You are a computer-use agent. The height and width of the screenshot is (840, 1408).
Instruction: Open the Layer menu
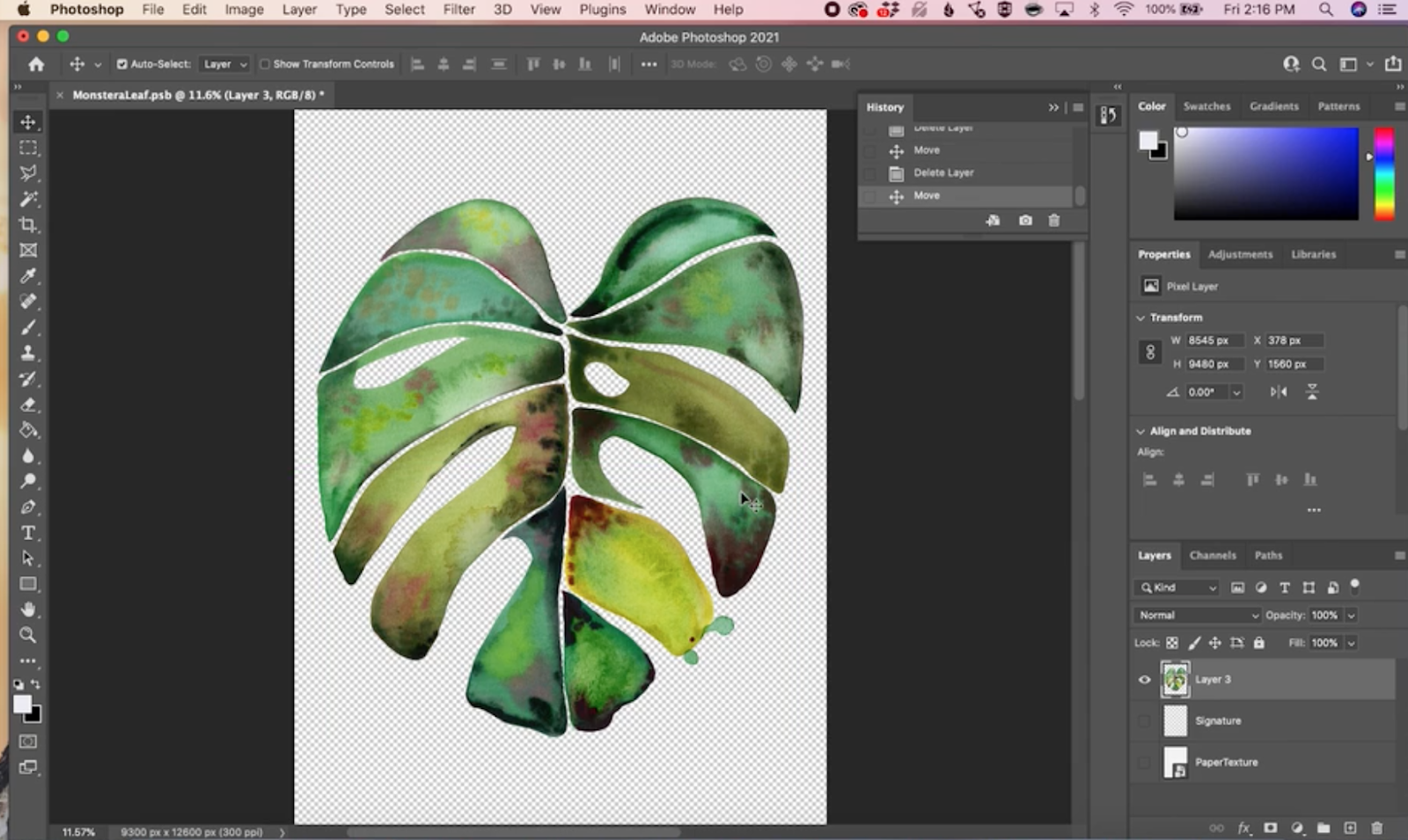pyautogui.click(x=299, y=10)
